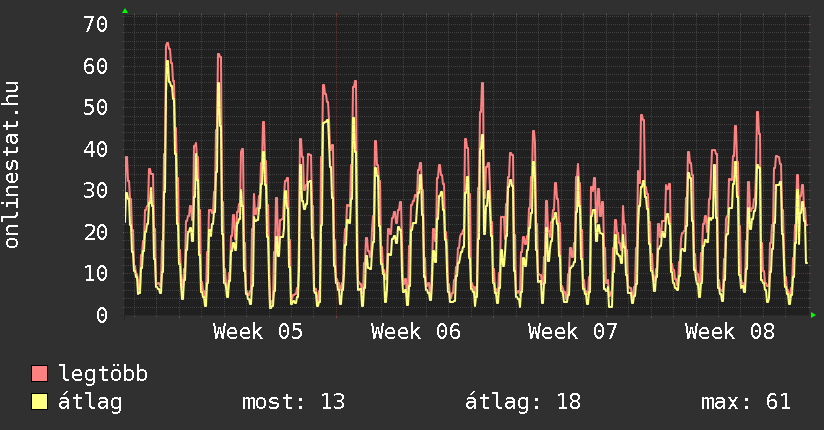Click the 'átlag: 18' average statistic

click(523, 402)
